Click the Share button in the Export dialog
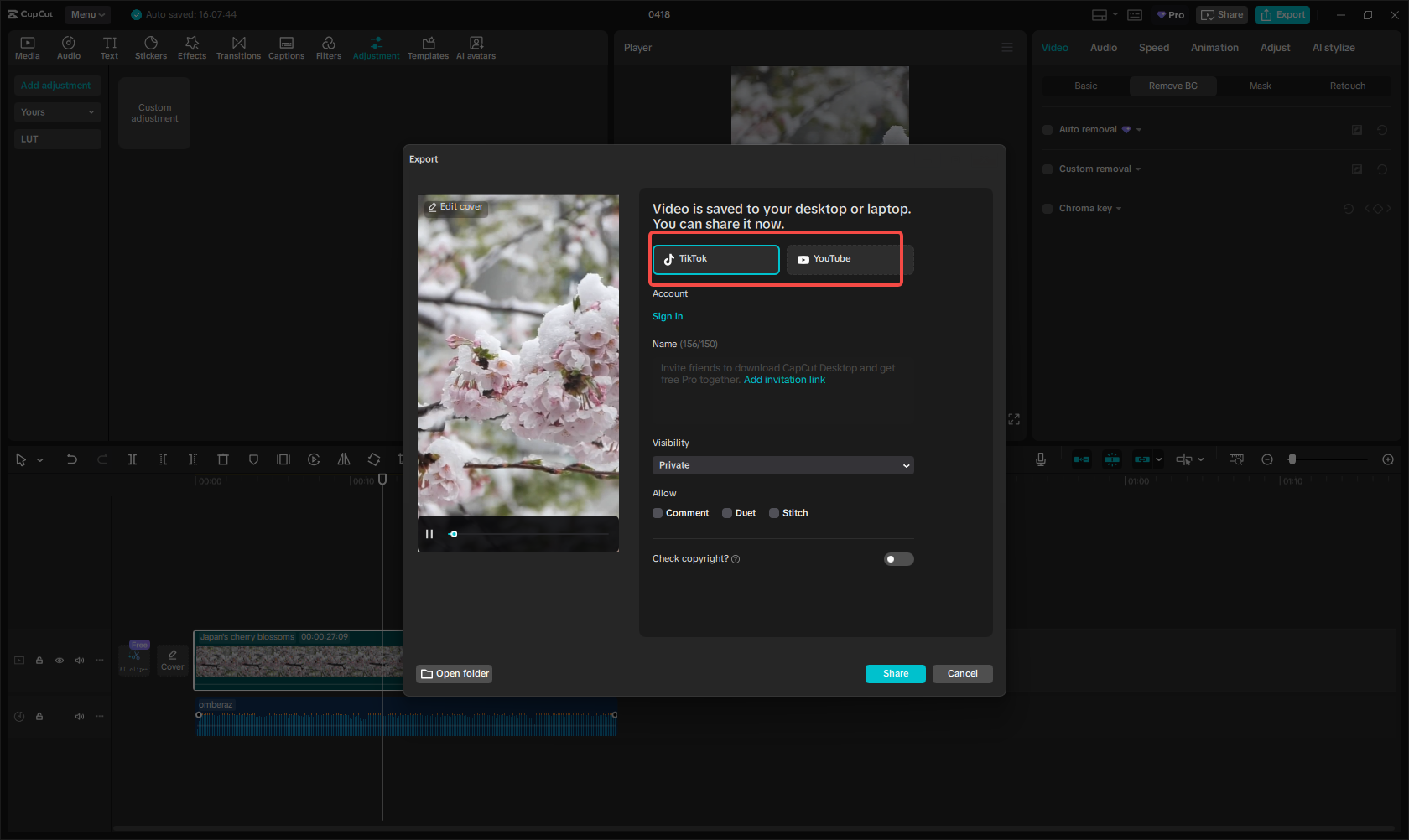1409x840 pixels. pos(895,673)
